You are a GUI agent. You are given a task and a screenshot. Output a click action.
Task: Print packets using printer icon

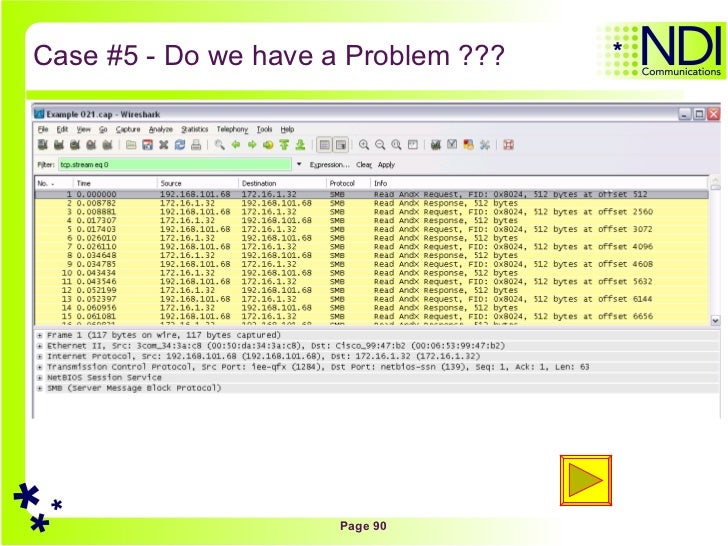(196, 145)
